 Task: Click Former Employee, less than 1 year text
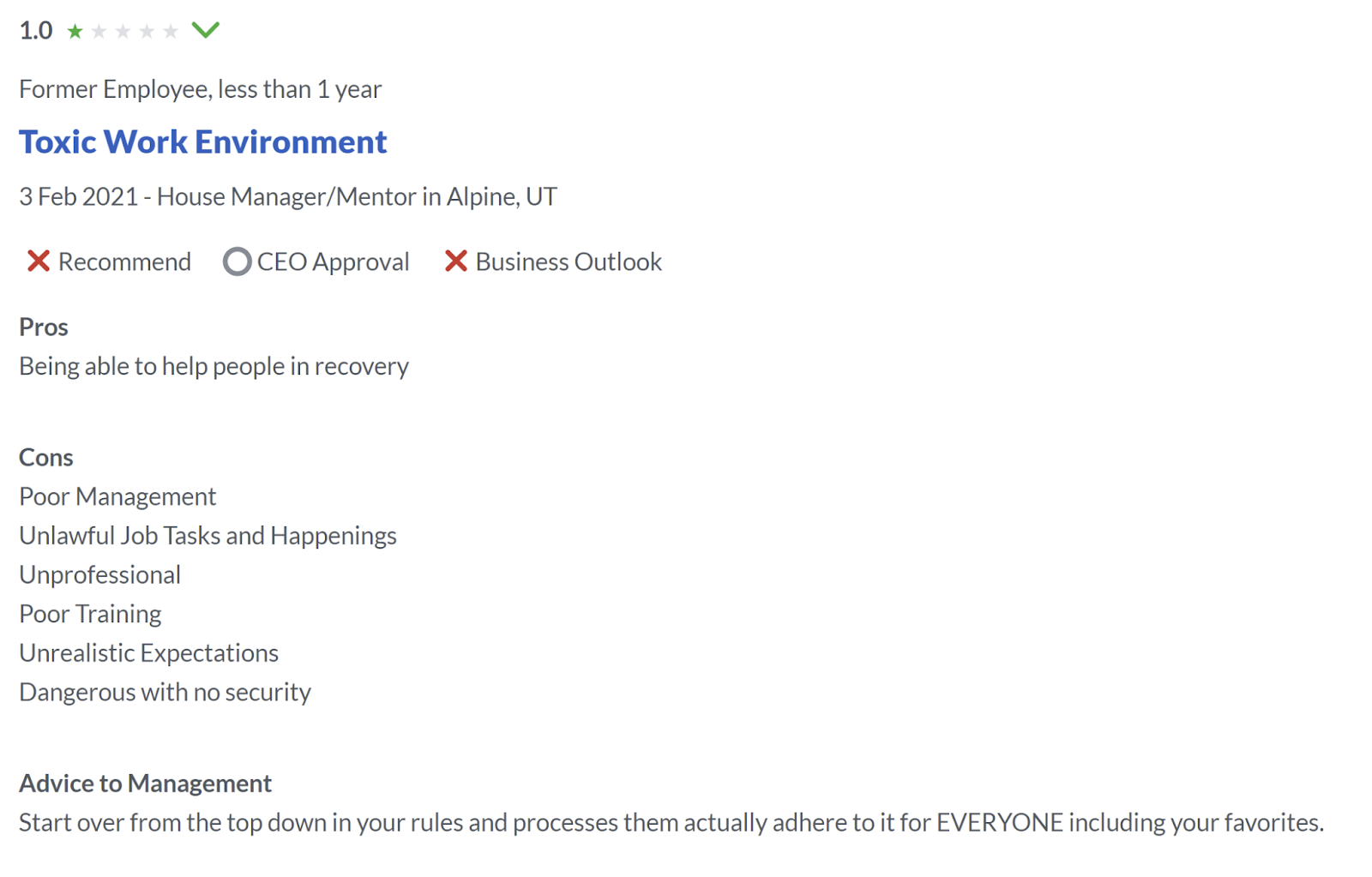[x=201, y=89]
